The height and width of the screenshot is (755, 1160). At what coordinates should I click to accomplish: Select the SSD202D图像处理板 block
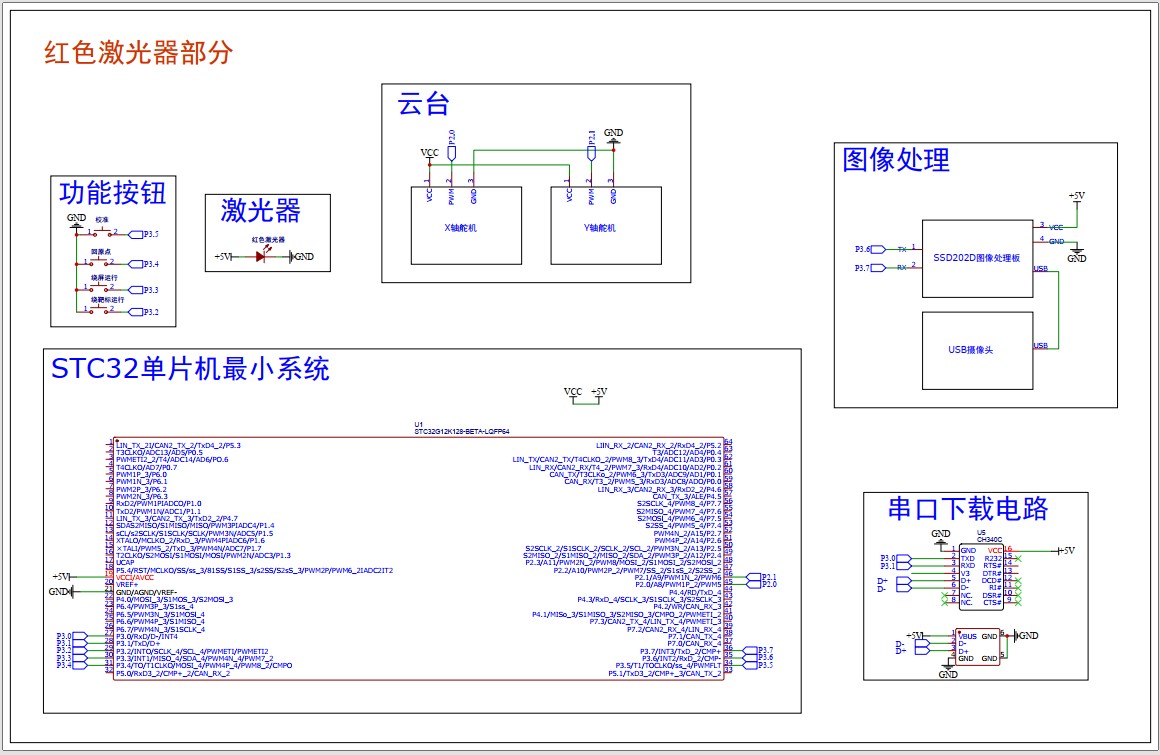(977, 259)
